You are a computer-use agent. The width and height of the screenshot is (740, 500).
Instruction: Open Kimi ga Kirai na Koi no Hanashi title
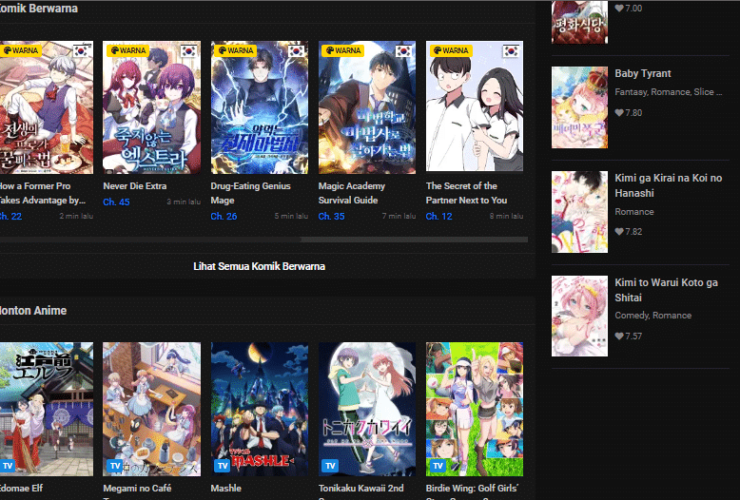pos(668,186)
